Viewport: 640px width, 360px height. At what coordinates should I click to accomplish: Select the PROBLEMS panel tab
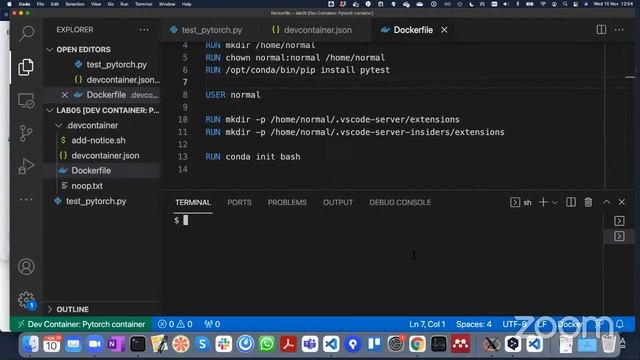click(x=287, y=202)
